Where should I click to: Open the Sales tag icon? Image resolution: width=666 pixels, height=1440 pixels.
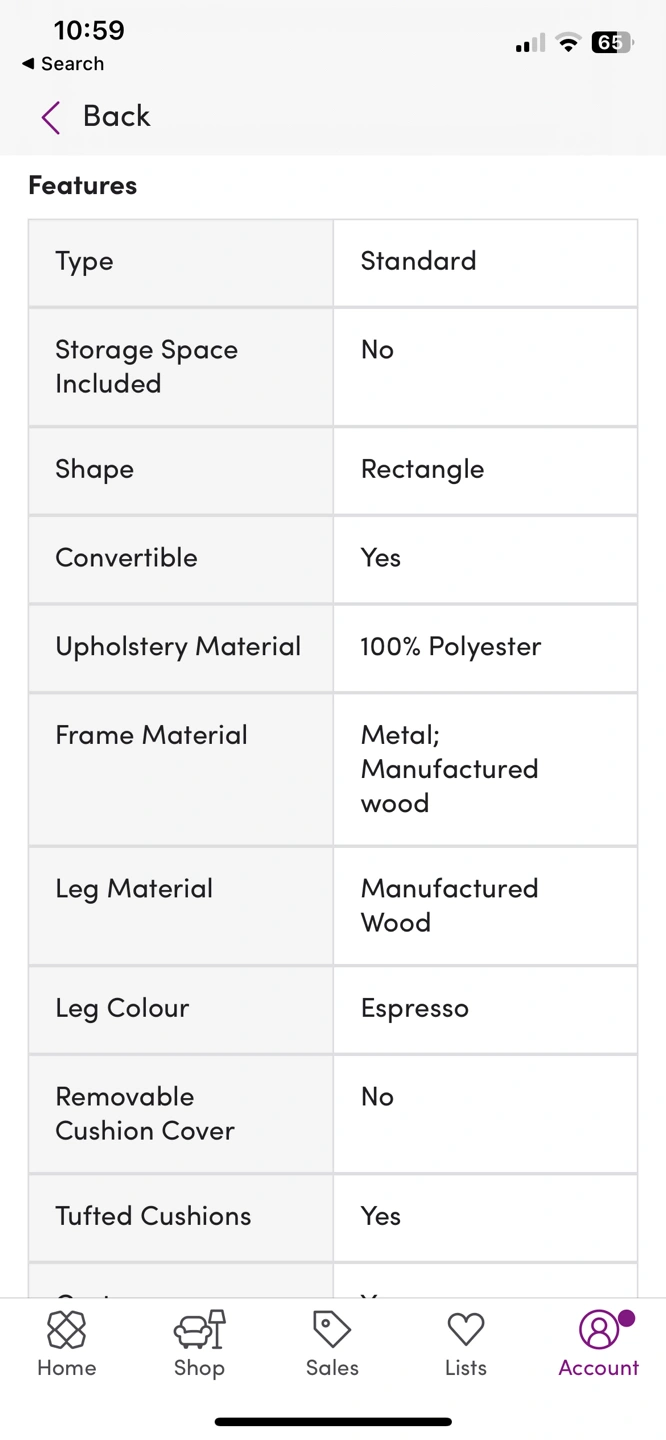tap(332, 1330)
